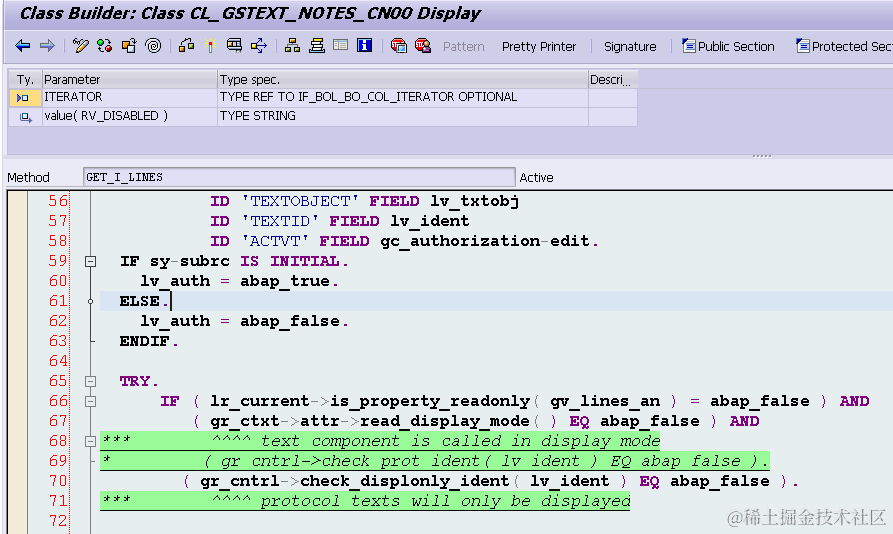893x534 pixels.
Task: Click check_displonly_ident call on line 70
Action: pos(404,481)
